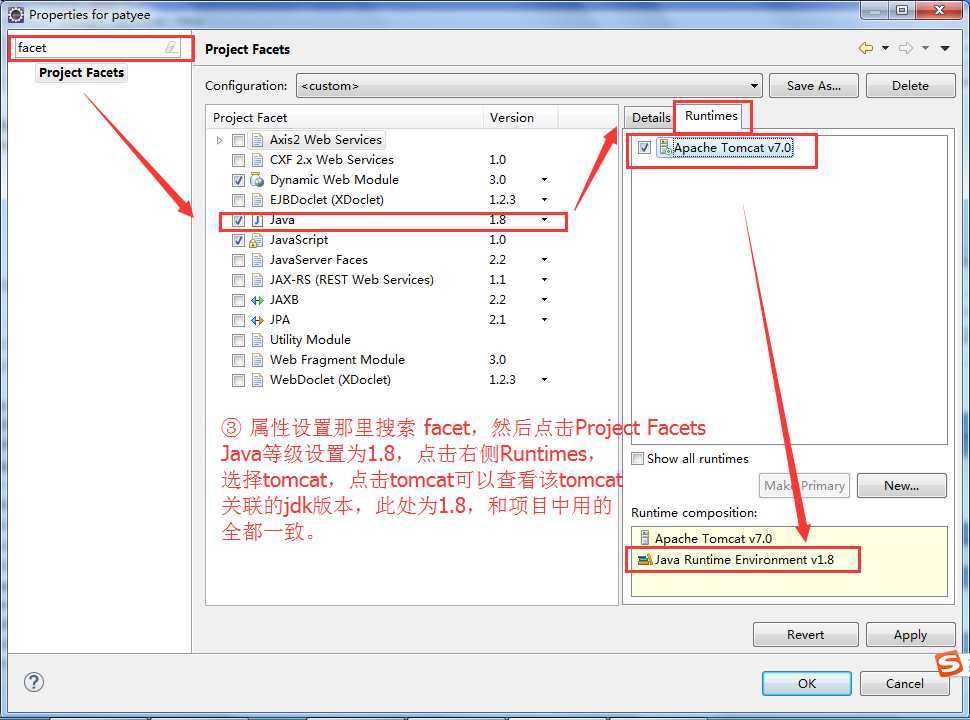Click the New... runtime button
This screenshot has height=720, width=970.
tap(901, 486)
